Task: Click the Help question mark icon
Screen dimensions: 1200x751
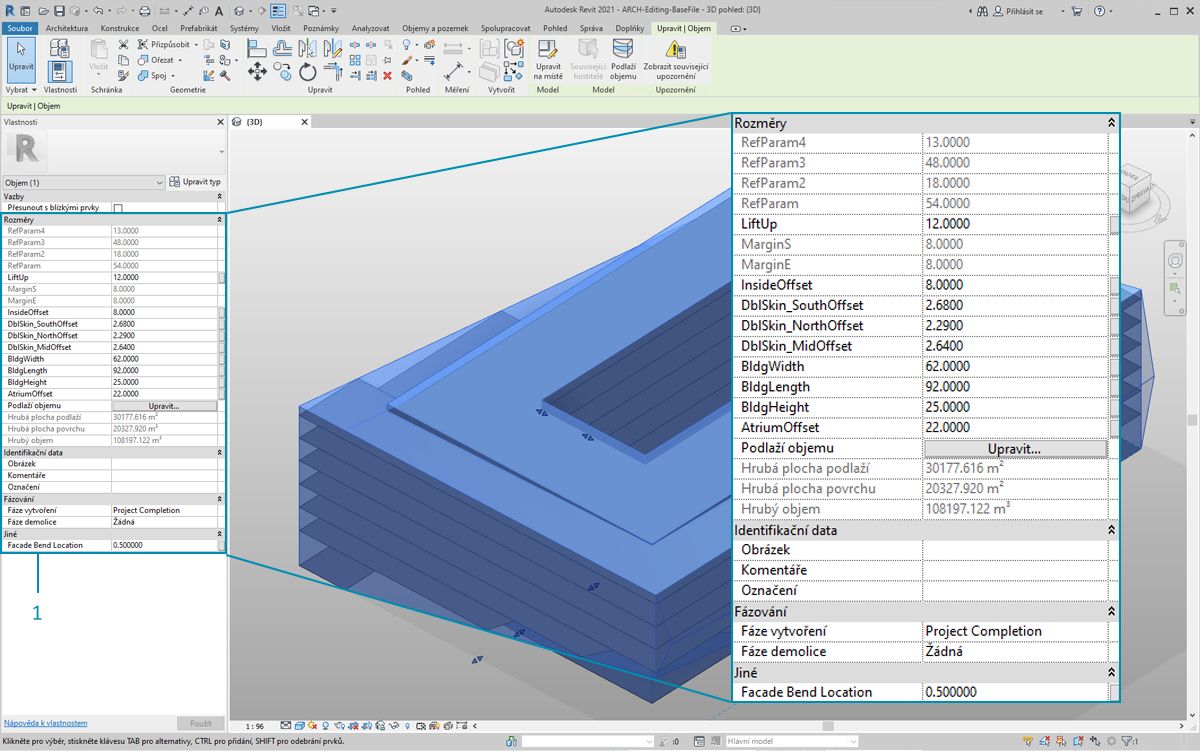Action: coord(1099,11)
